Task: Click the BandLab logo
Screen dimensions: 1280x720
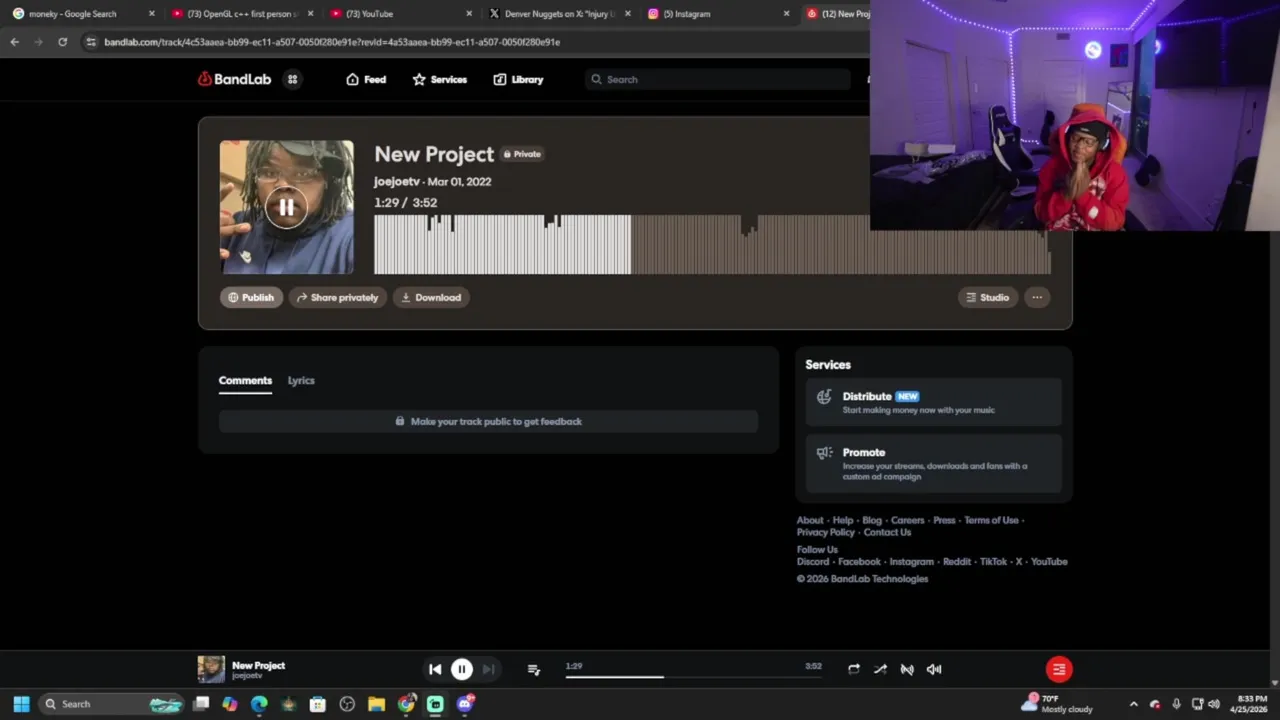Action: click(x=234, y=79)
